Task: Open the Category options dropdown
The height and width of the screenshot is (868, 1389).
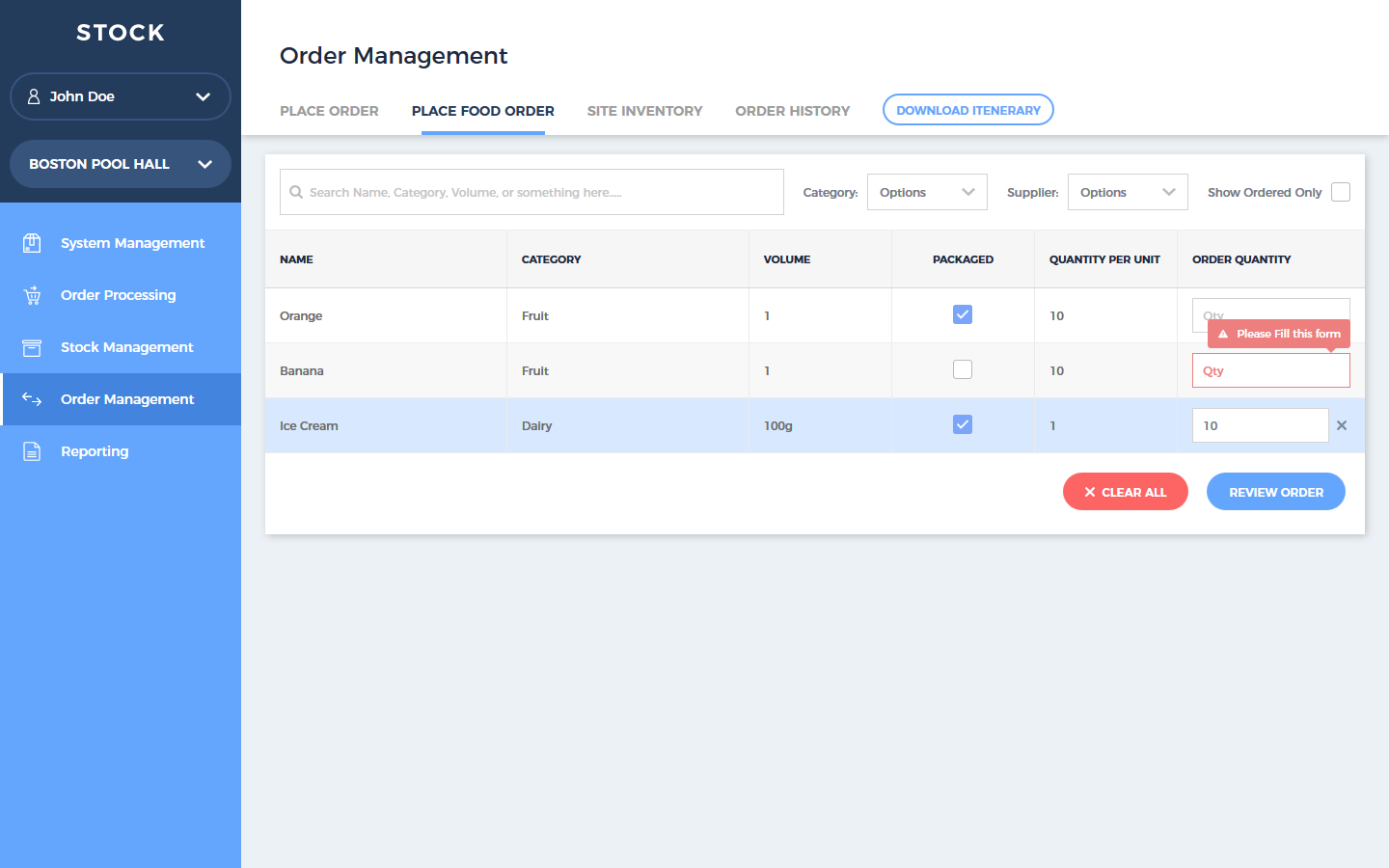Action: [926, 192]
